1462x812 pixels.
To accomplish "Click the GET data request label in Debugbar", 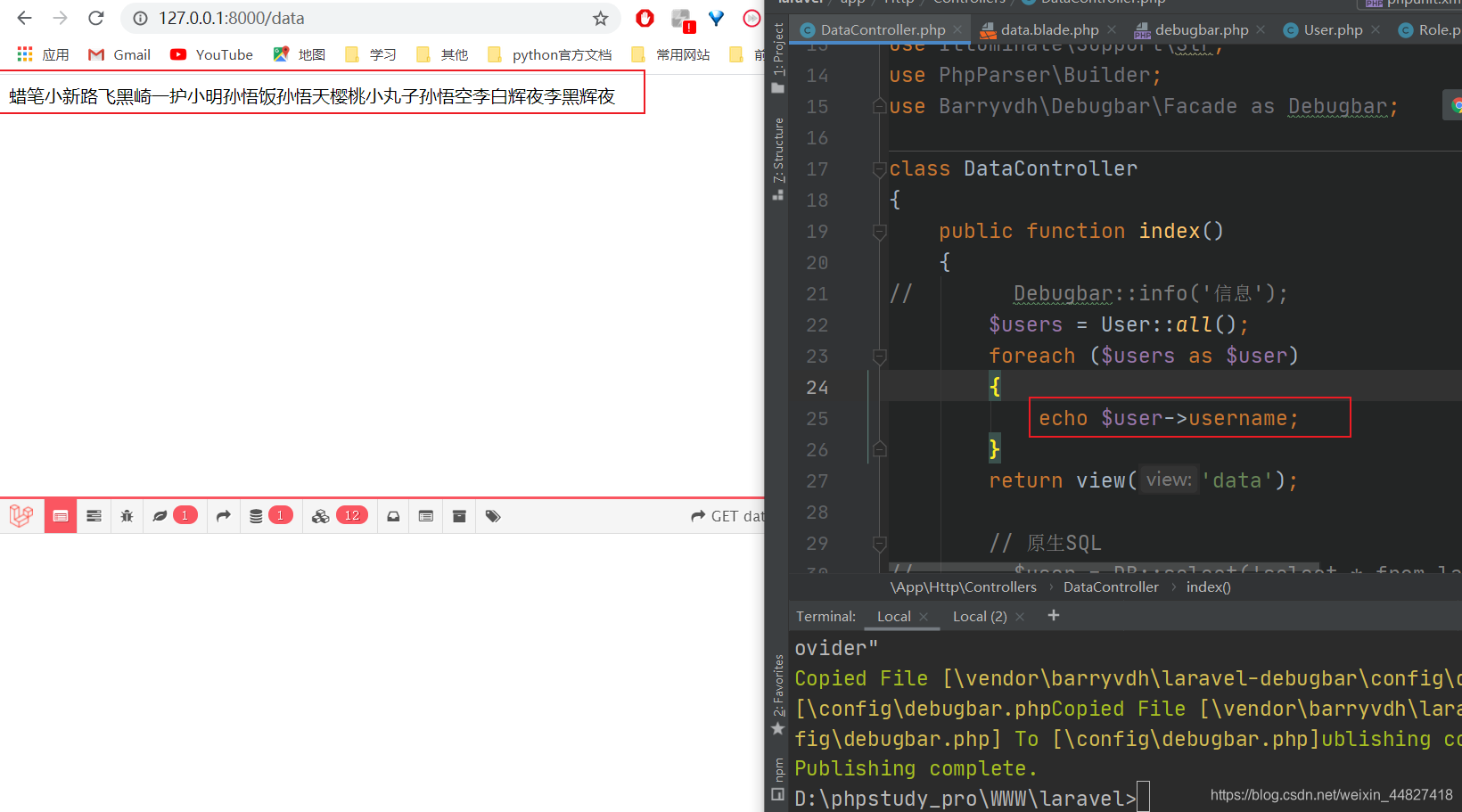I will pos(727,516).
